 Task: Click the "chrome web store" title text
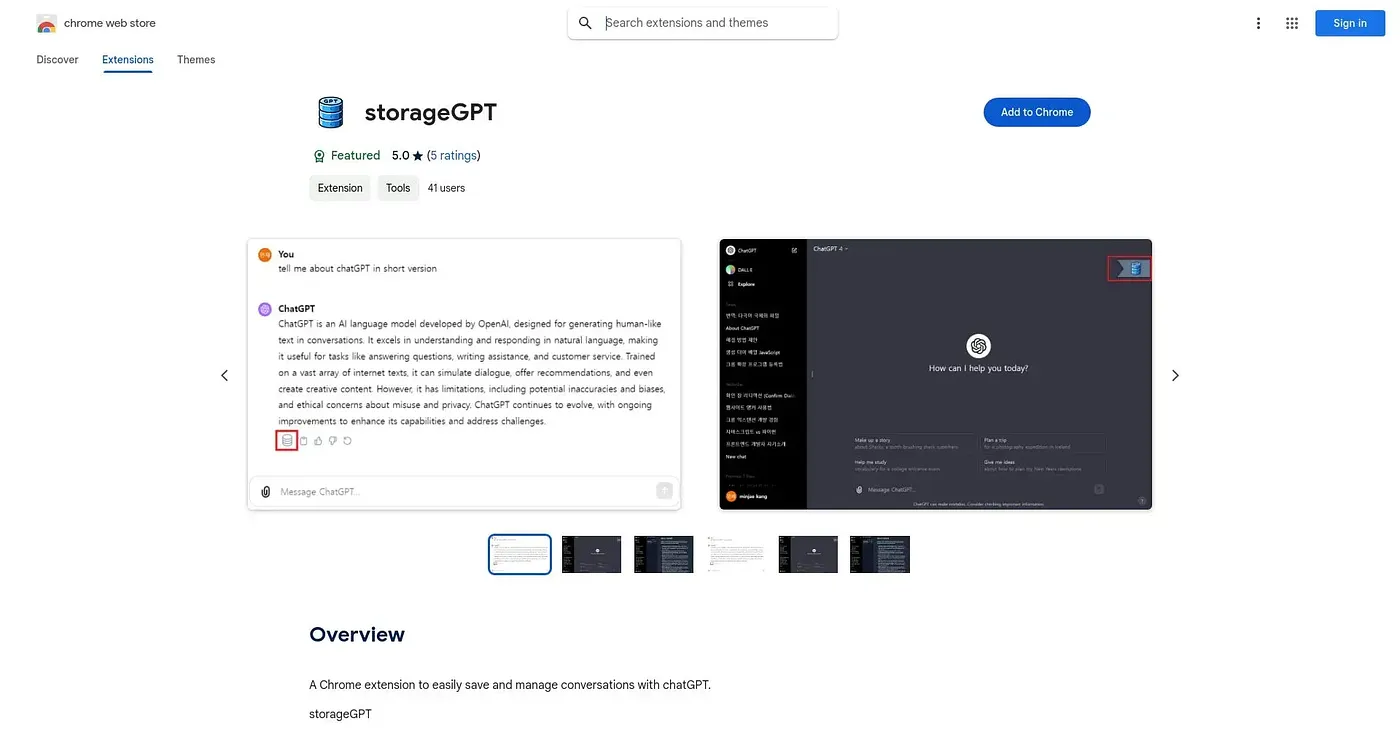click(110, 23)
